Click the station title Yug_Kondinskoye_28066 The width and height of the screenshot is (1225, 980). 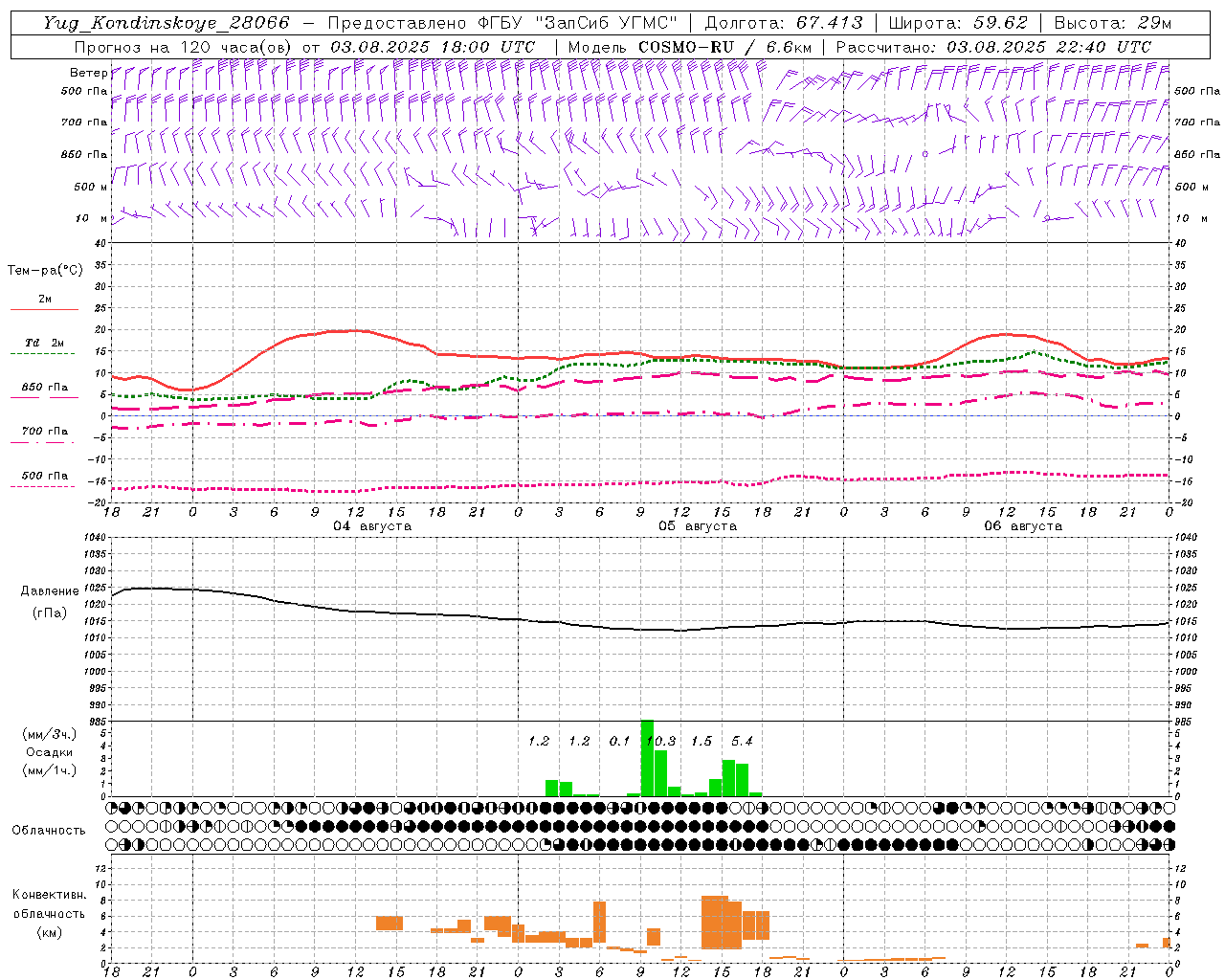click(x=167, y=23)
